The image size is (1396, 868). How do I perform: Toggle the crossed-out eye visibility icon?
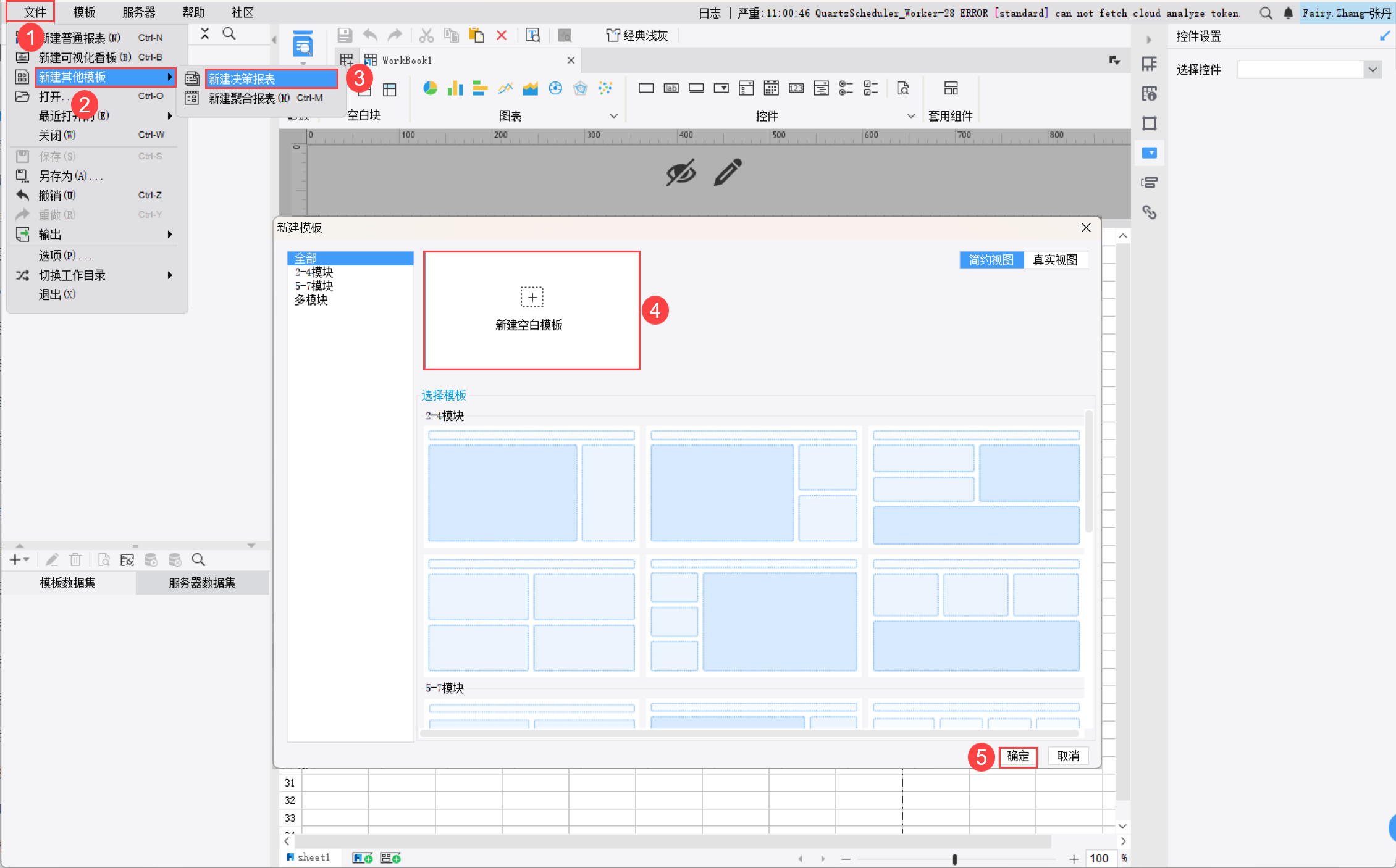click(681, 172)
